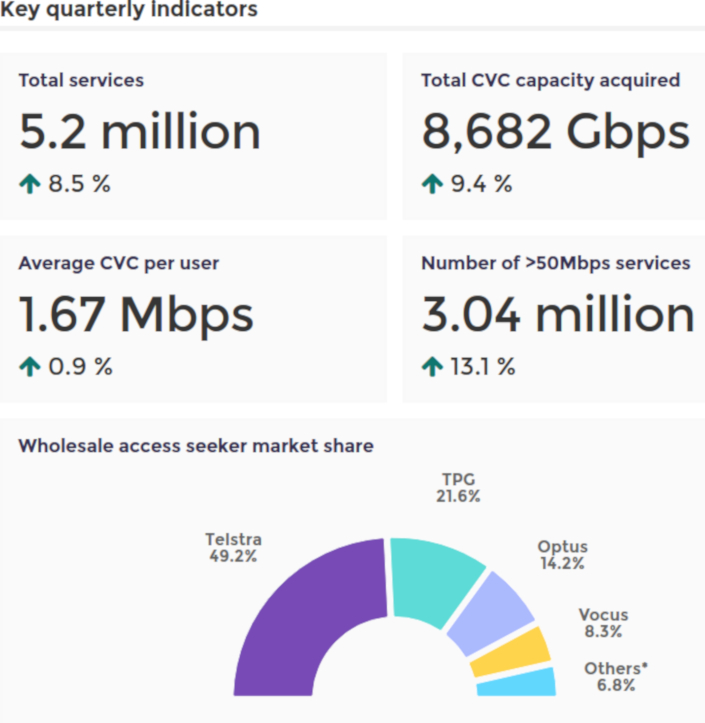Select the 3.04 million services figure
Viewport: 705px width, 723px height.
pyautogui.click(x=558, y=314)
